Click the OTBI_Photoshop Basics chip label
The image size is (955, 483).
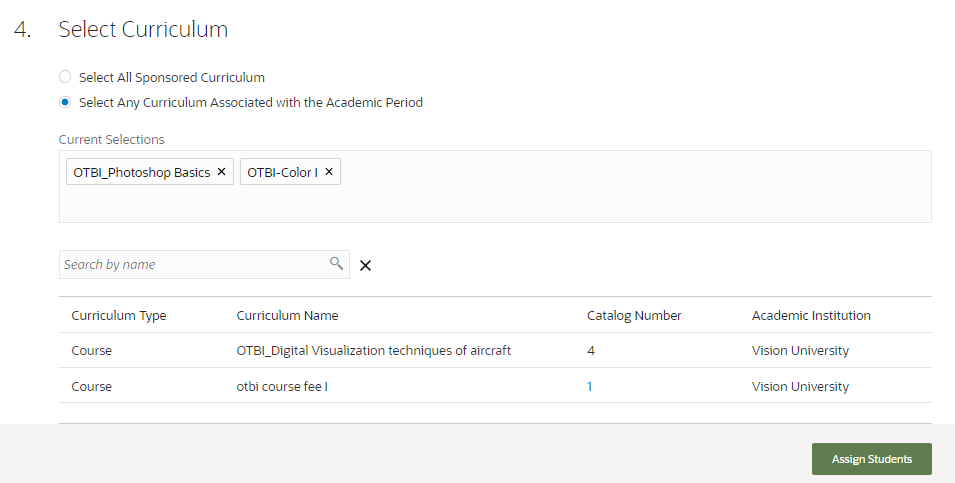tap(142, 172)
